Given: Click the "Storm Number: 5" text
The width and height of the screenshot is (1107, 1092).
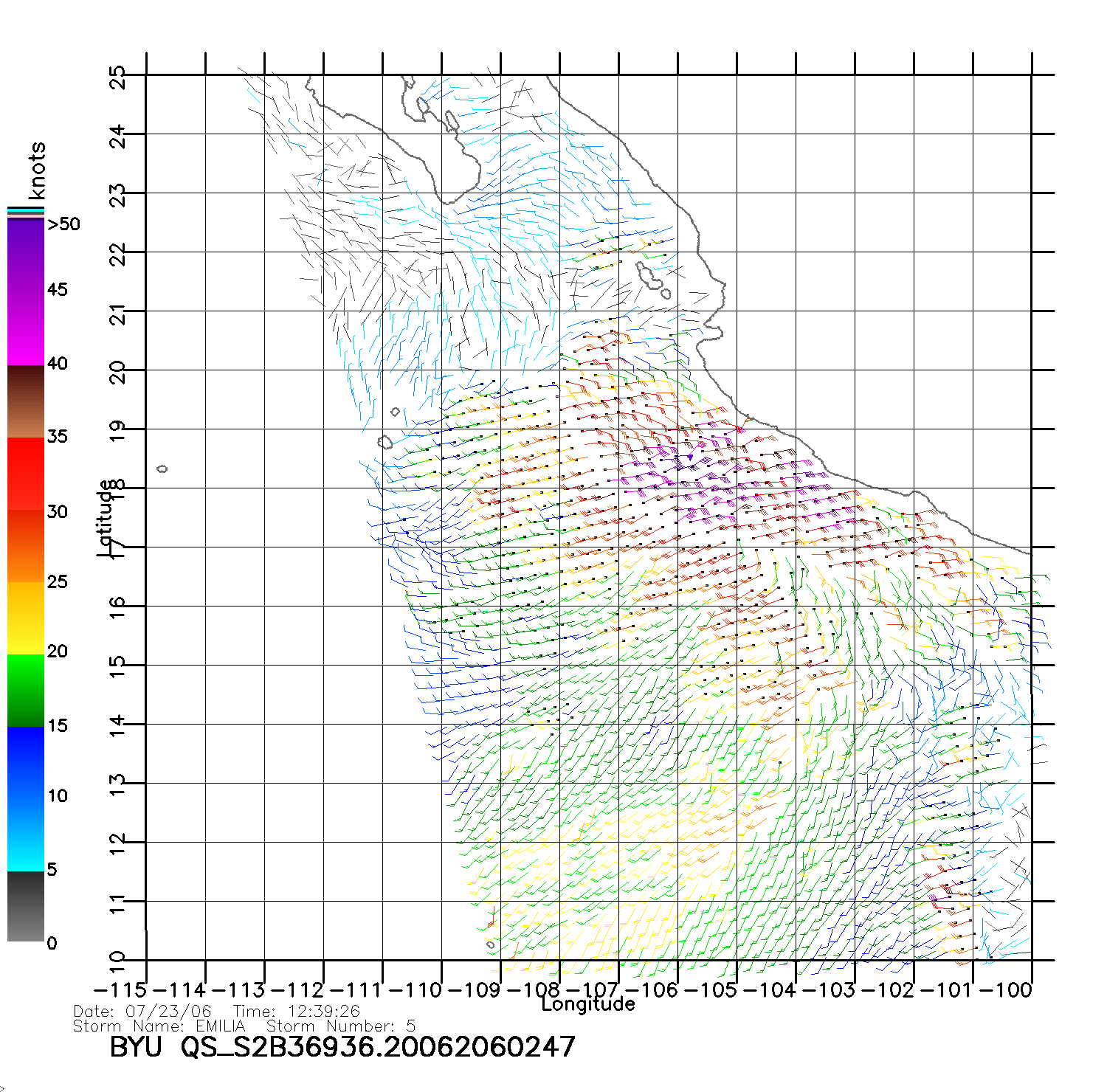Looking at the screenshot, I should pyautogui.click(x=340, y=1026).
